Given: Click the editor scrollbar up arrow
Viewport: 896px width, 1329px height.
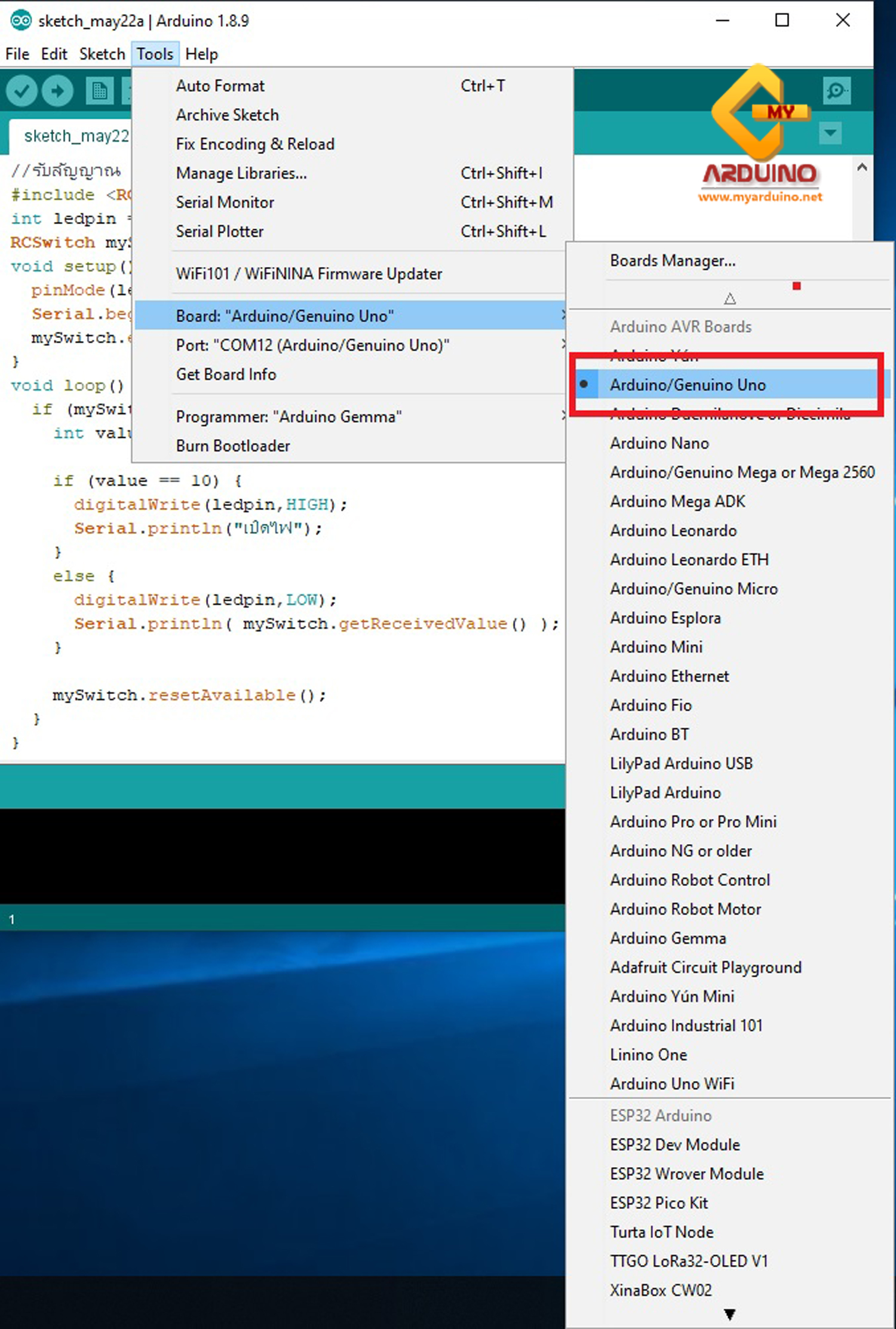Looking at the screenshot, I should (861, 168).
